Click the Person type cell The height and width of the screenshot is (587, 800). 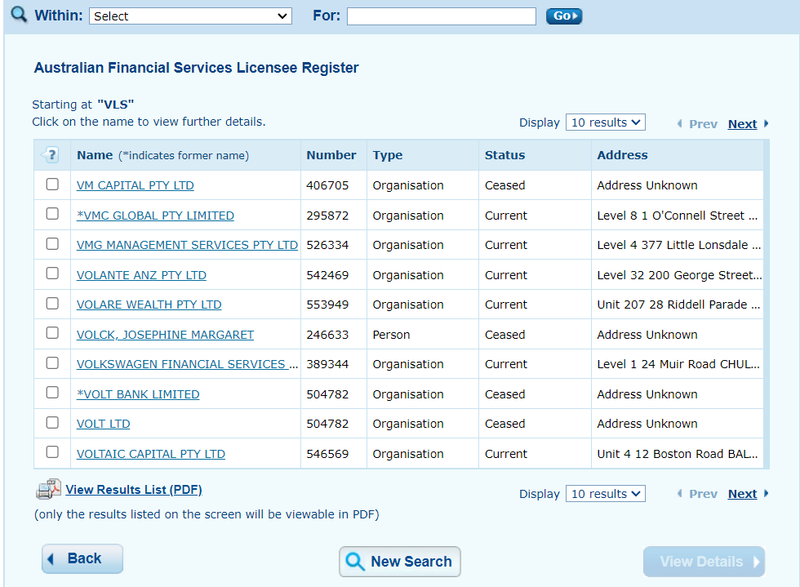(x=391, y=335)
